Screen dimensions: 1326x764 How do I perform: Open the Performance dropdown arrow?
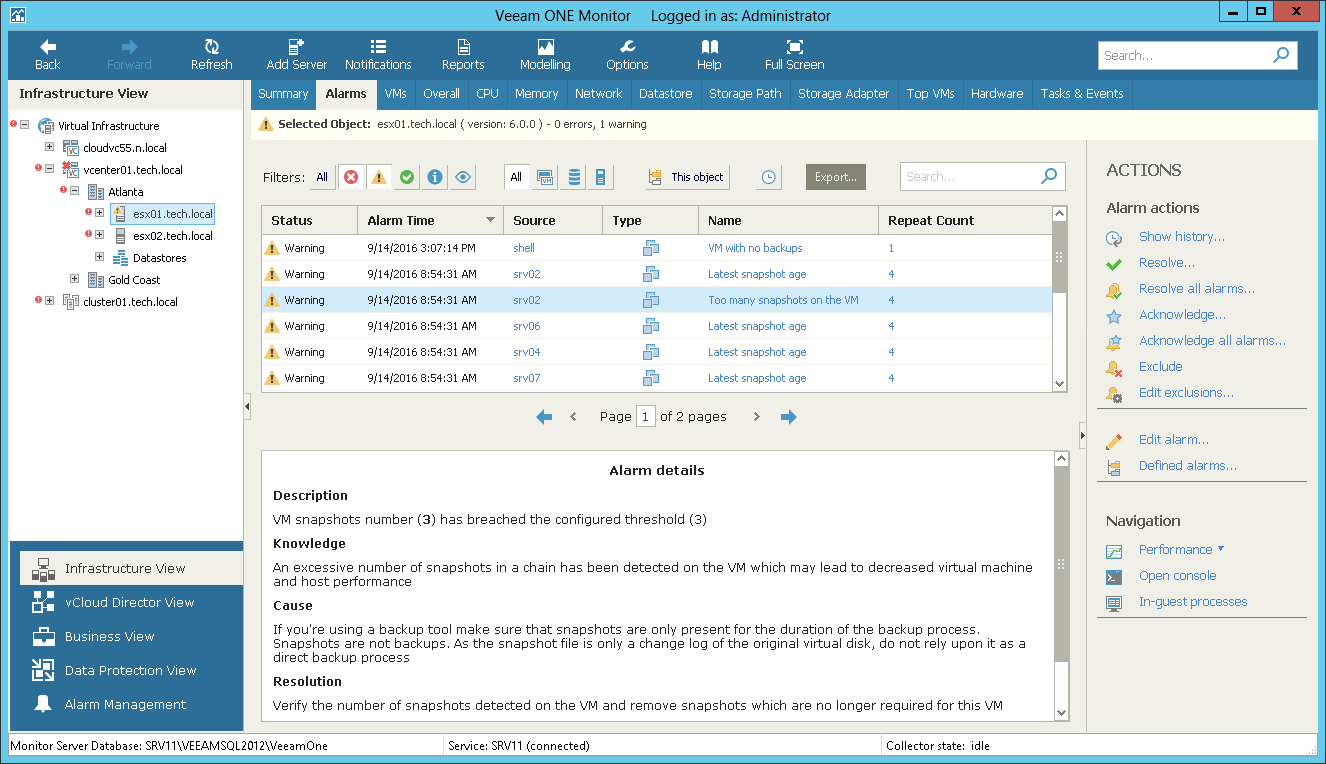[x=1221, y=549]
